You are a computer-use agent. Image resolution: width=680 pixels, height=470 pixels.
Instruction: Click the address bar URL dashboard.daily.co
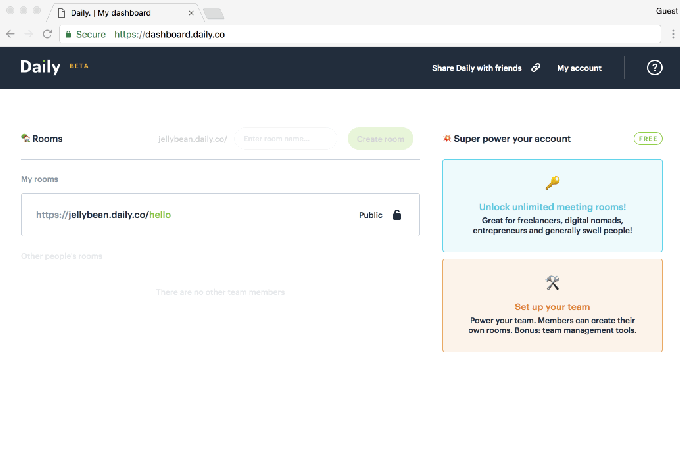170,34
